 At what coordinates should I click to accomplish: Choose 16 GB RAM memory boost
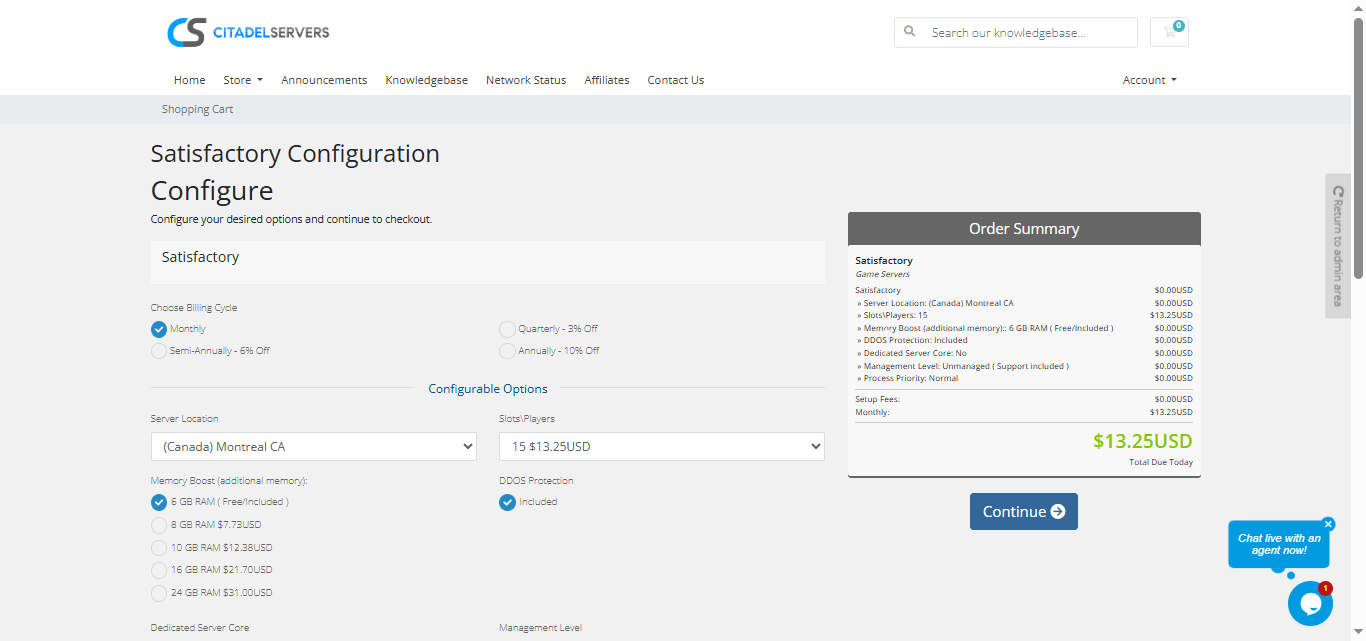[x=159, y=570]
